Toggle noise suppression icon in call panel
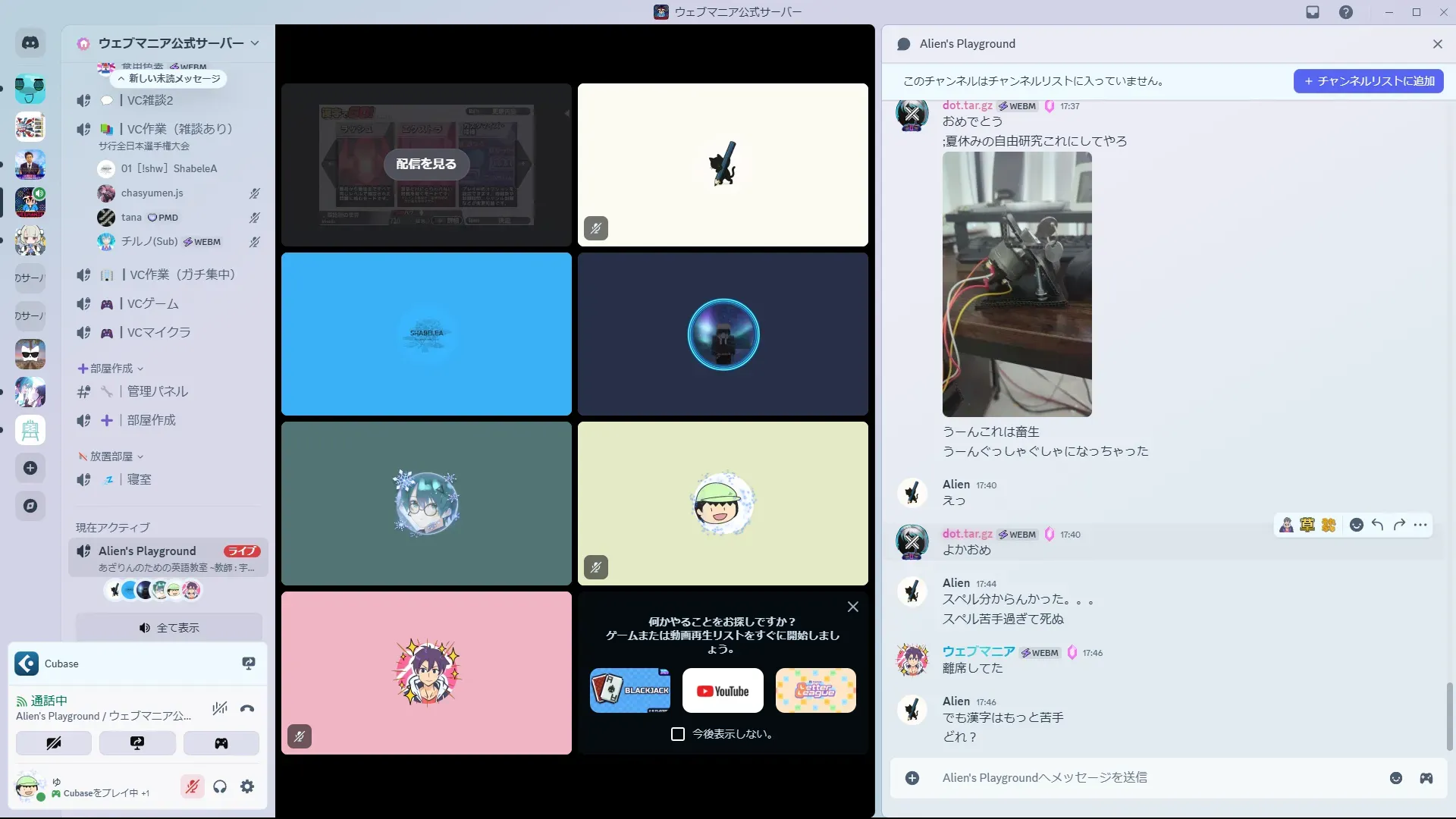Image resolution: width=1456 pixels, height=819 pixels. 220,709
